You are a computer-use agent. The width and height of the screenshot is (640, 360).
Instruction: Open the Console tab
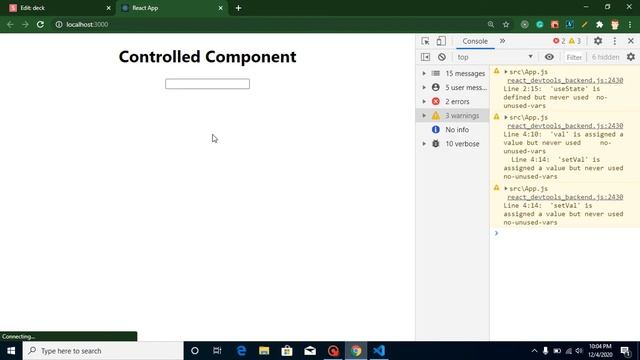point(475,41)
